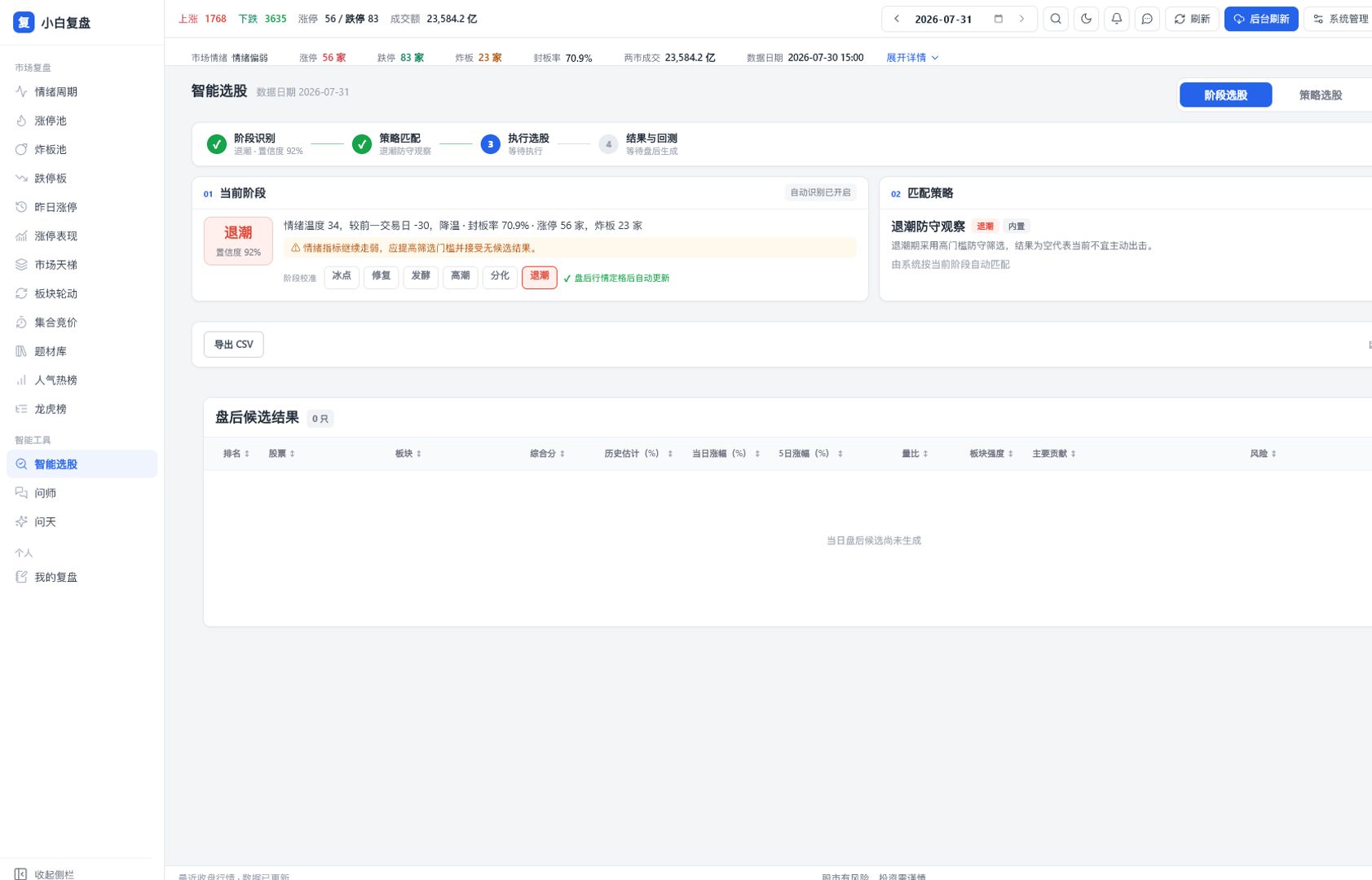1372x880 pixels.
Task: Open 板块轮动 in the sidebar
Action: pyautogui.click(x=82, y=294)
